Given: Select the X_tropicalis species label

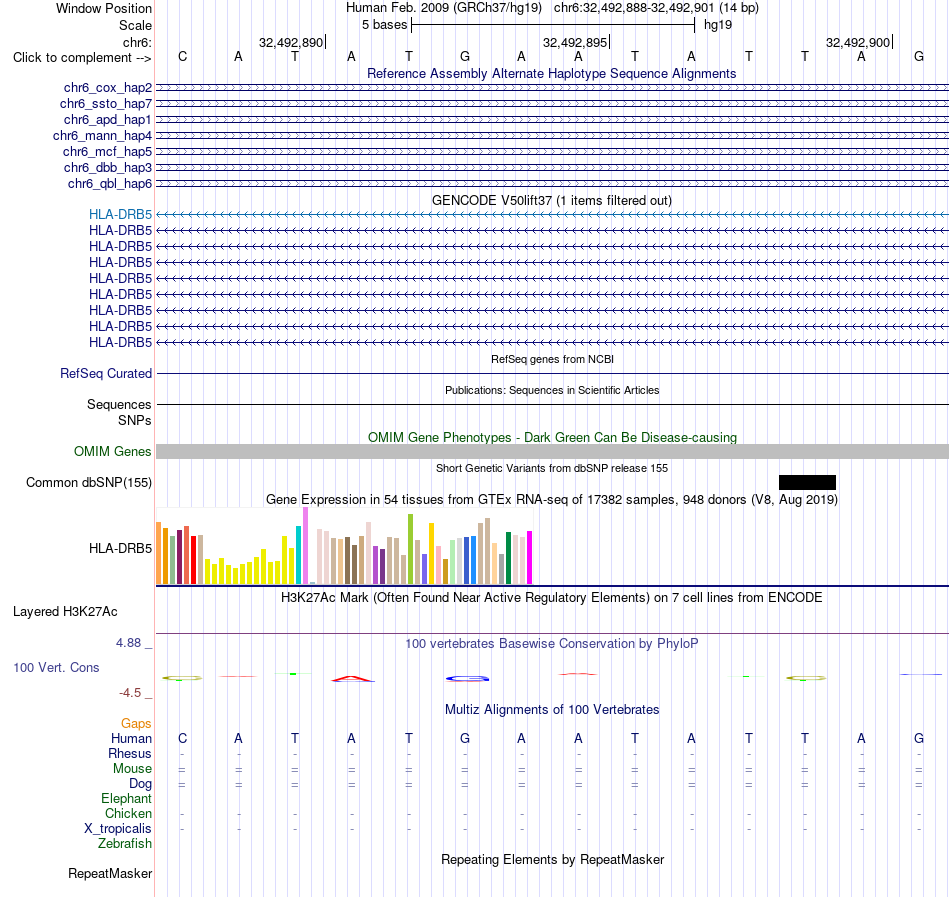Looking at the screenshot, I should [x=118, y=829].
